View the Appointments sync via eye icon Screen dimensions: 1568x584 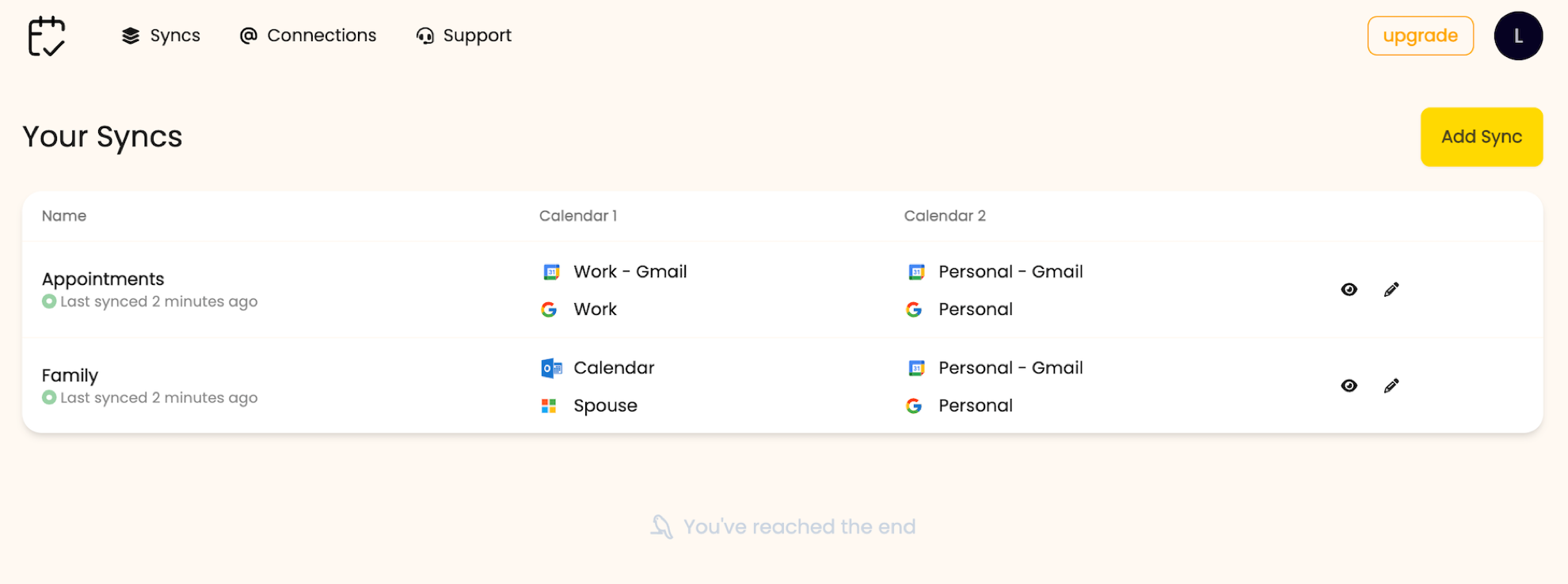(x=1349, y=290)
